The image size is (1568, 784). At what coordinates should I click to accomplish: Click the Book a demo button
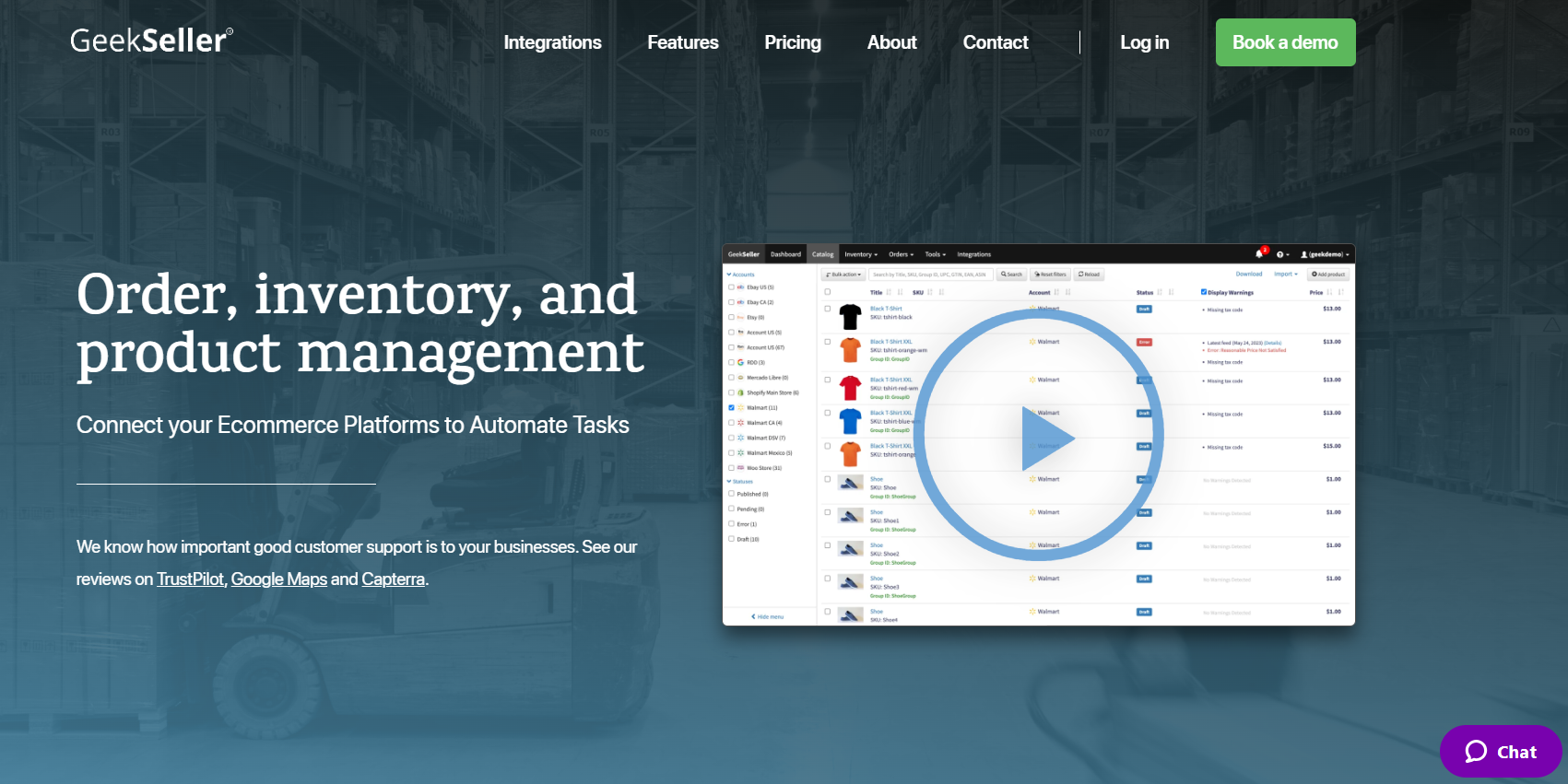[1285, 42]
